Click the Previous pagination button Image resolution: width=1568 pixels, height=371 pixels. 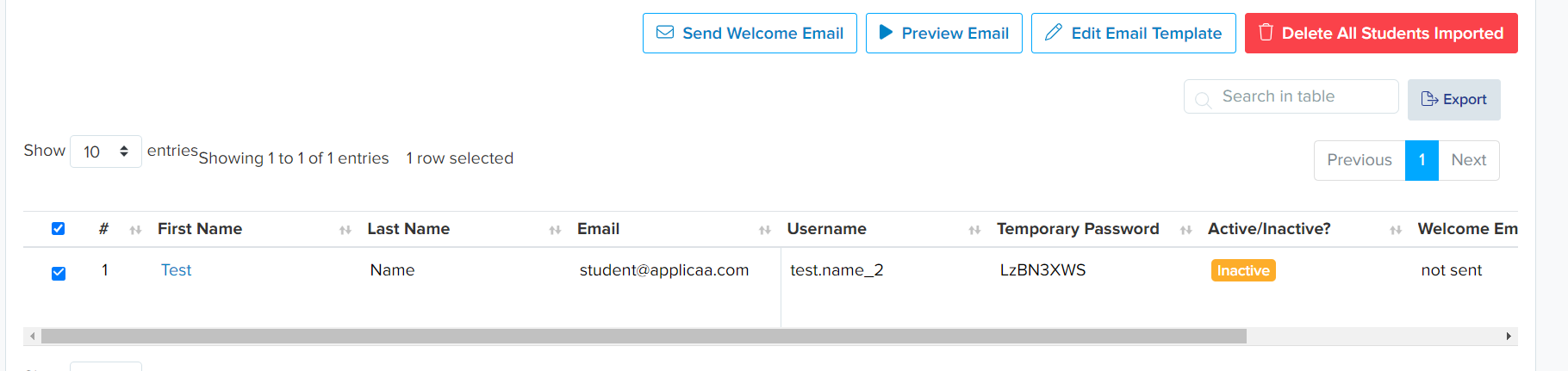(1360, 160)
